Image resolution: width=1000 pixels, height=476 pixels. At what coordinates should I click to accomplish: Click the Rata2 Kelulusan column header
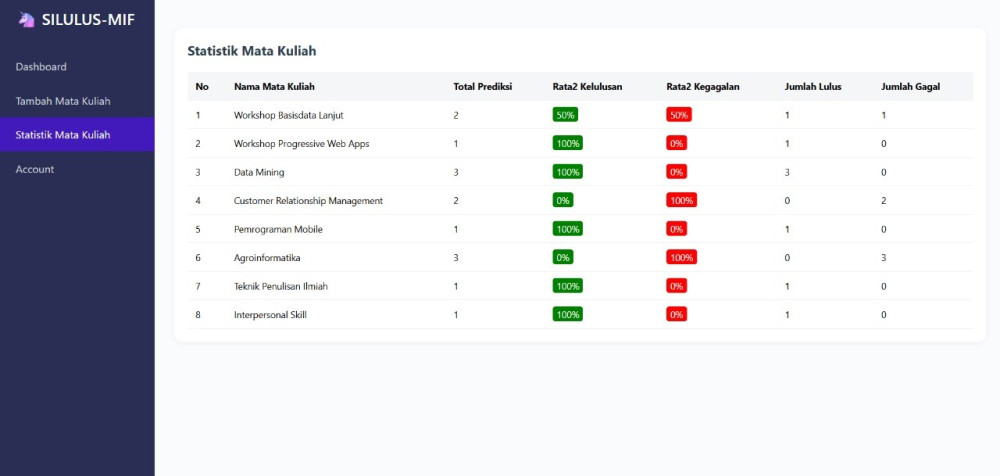(x=587, y=87)
